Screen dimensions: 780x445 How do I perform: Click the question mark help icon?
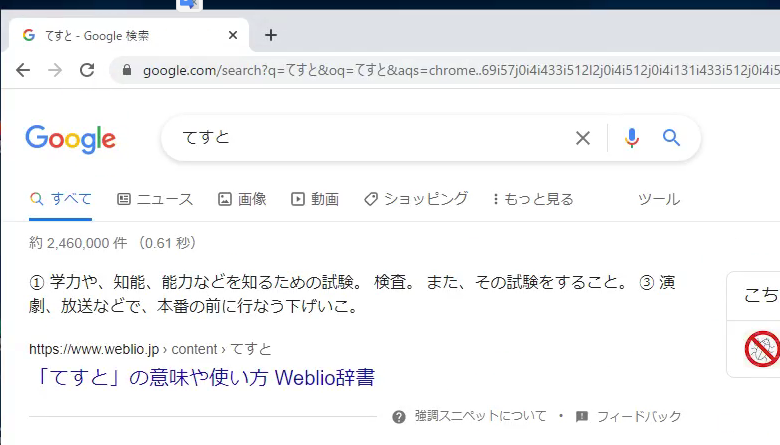pyautogui.click(x=398, y=417)
